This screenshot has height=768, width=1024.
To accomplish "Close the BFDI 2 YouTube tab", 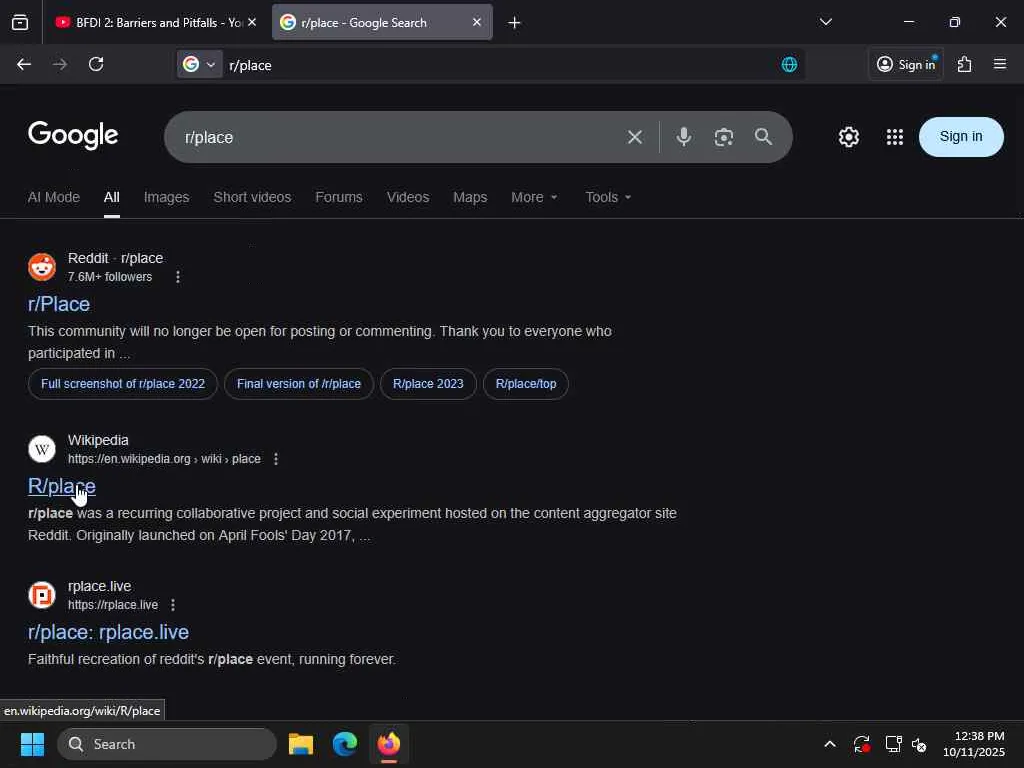I will (252, 22).
